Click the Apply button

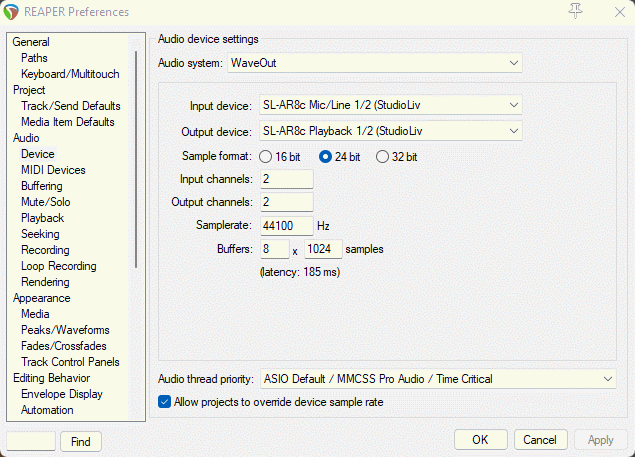tap(601, 440)
